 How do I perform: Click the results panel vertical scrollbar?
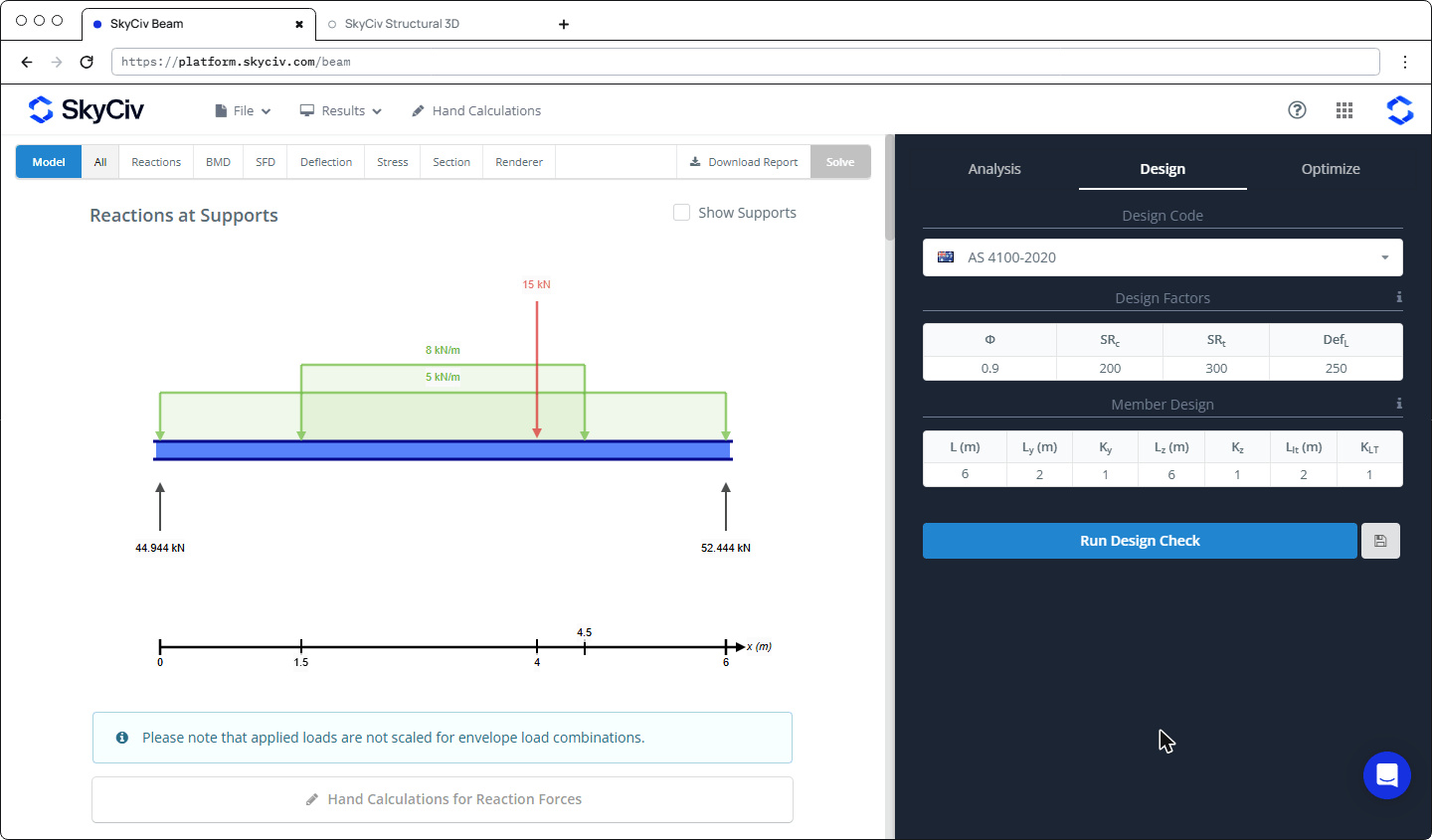pyautogui.click(x=889, y=187)
